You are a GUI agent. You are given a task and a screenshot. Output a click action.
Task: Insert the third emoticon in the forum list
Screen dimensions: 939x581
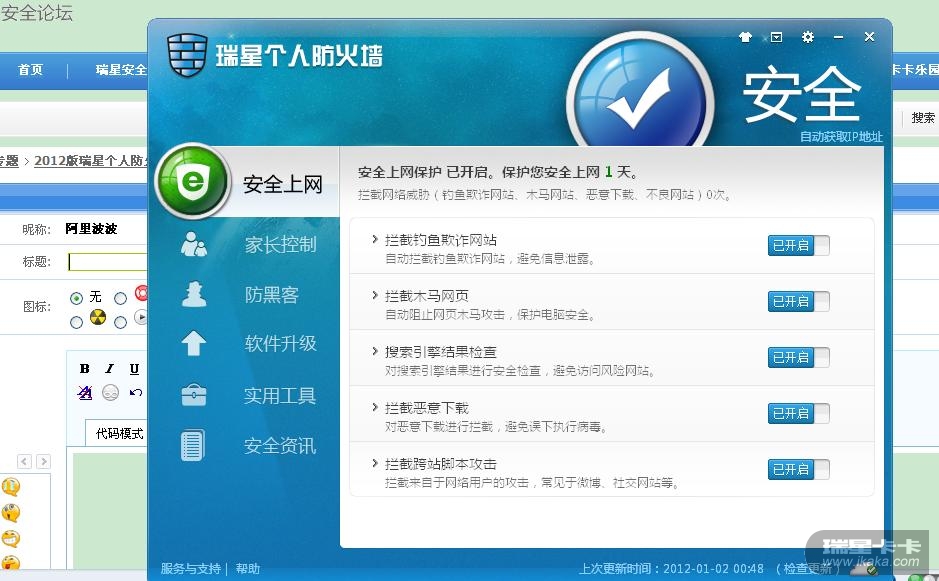(11, 538)
